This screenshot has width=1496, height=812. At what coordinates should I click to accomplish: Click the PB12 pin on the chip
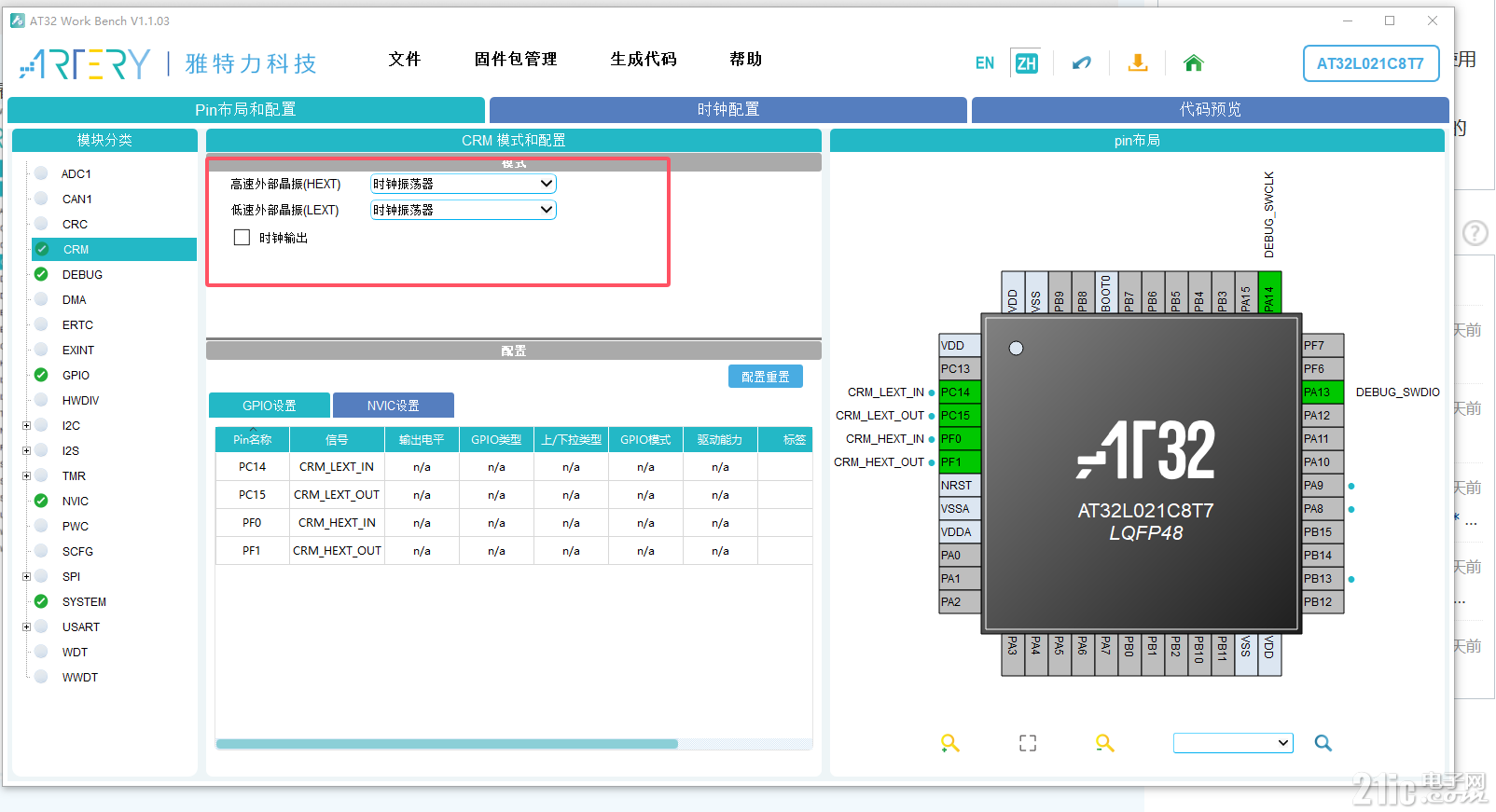pyautogui.click(x=1323, y=602)
